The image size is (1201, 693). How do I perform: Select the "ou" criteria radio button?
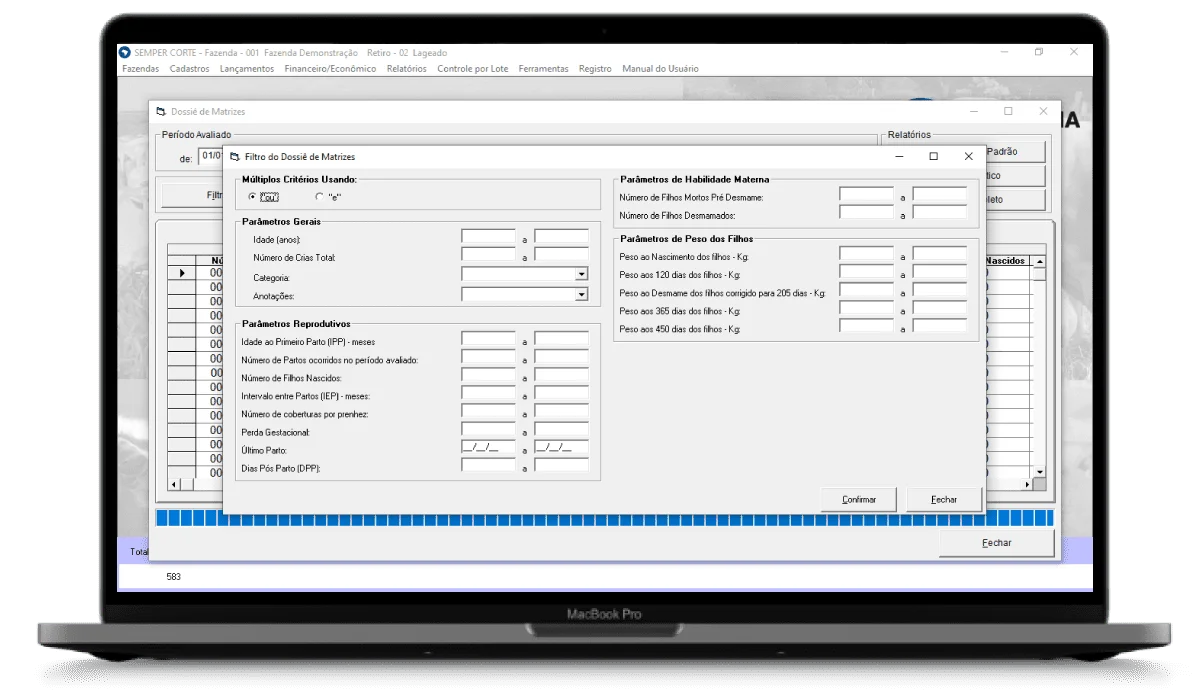(252, 196)
